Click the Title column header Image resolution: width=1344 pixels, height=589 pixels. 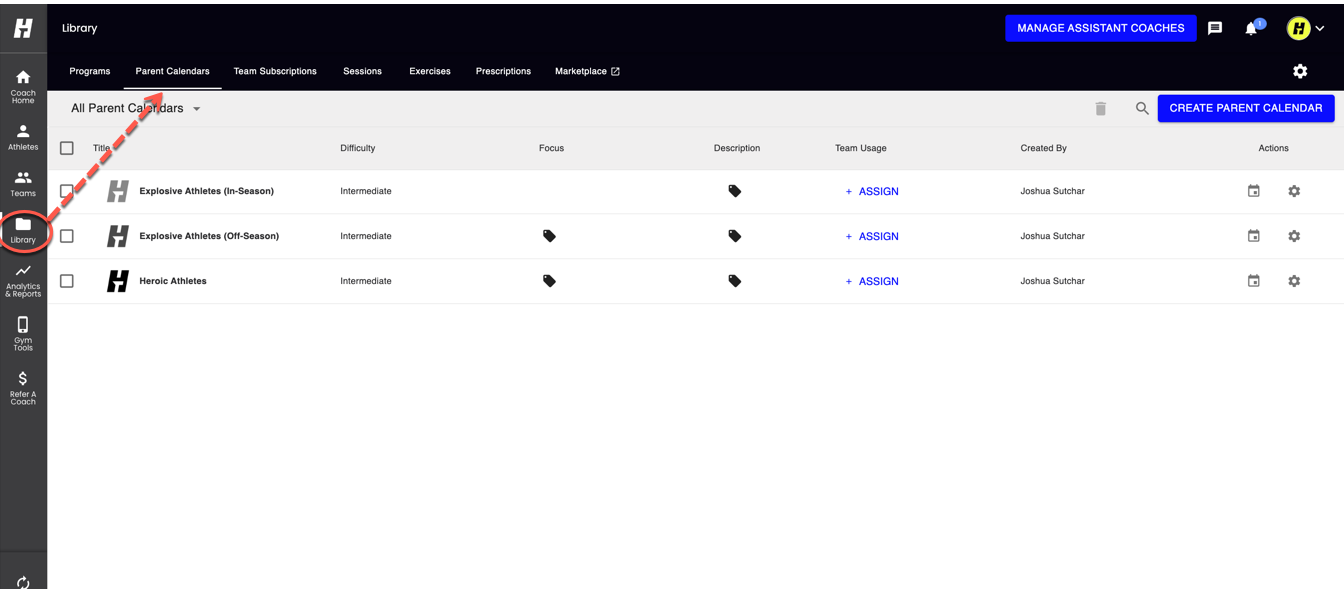(102, 148)
